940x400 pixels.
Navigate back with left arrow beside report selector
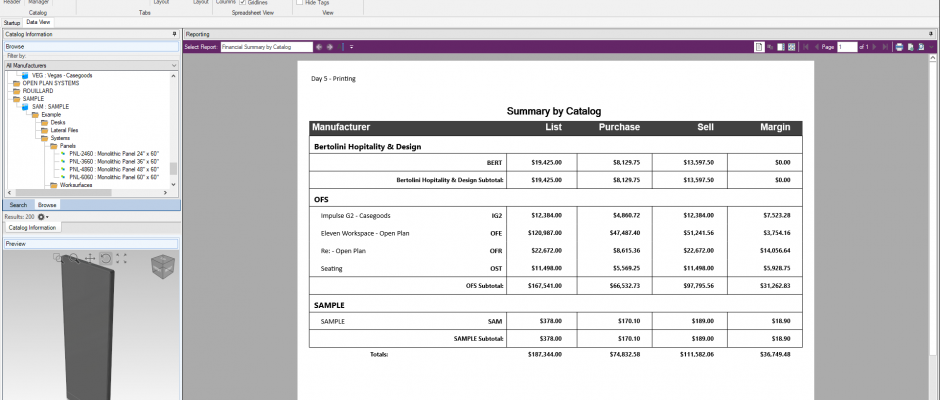pos(319,47)
